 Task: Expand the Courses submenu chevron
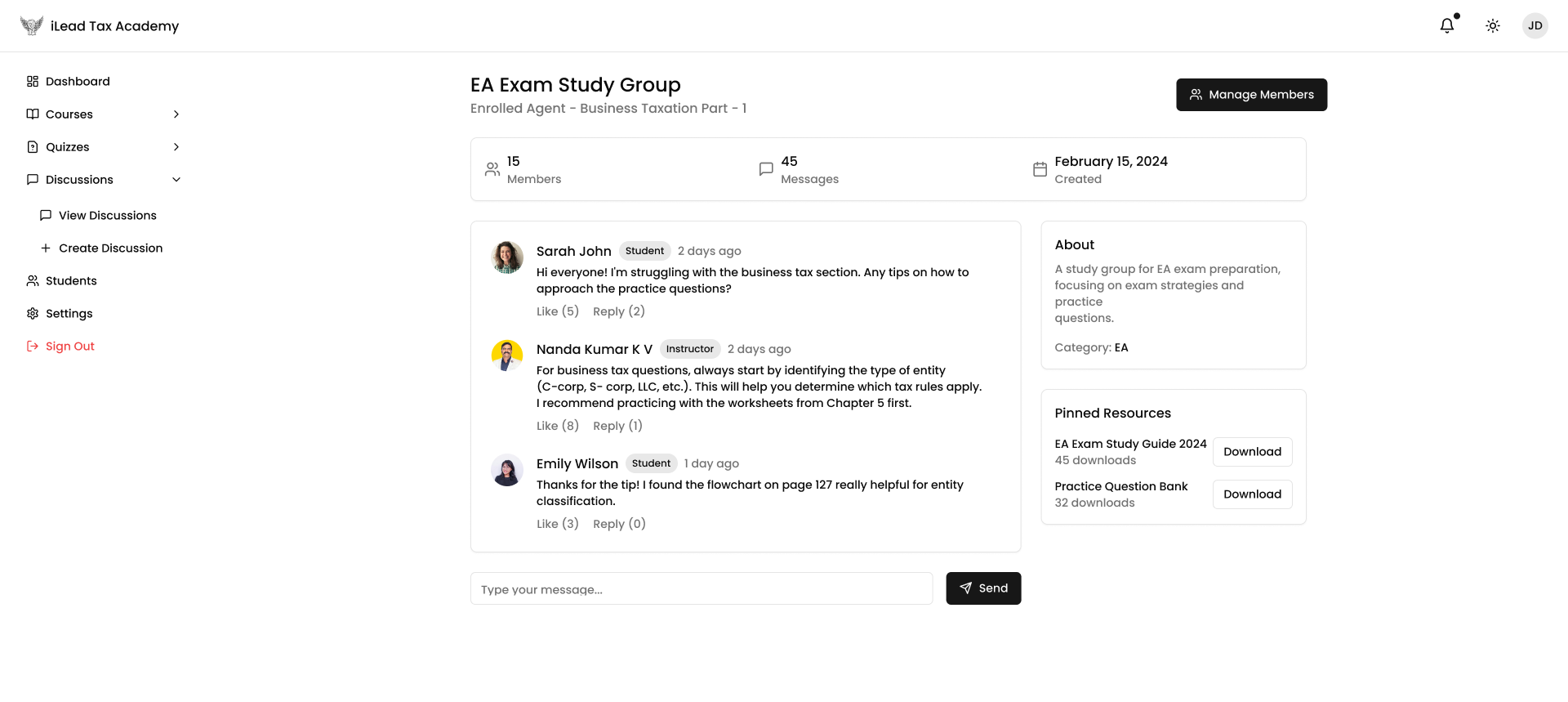click(176, 114)
